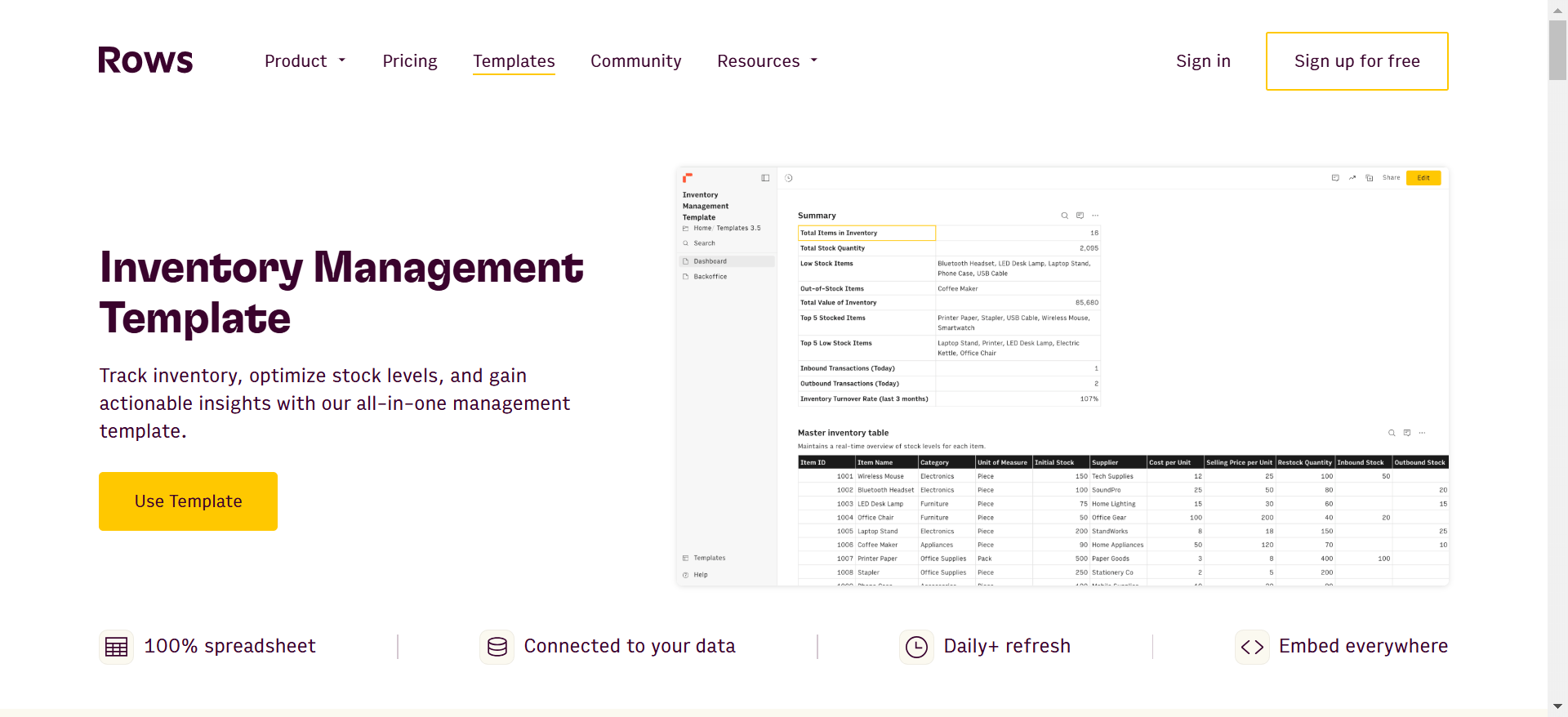1568x717 pixels.
Task: Open the Product dropdown menu
Action: tap(305, 61)
